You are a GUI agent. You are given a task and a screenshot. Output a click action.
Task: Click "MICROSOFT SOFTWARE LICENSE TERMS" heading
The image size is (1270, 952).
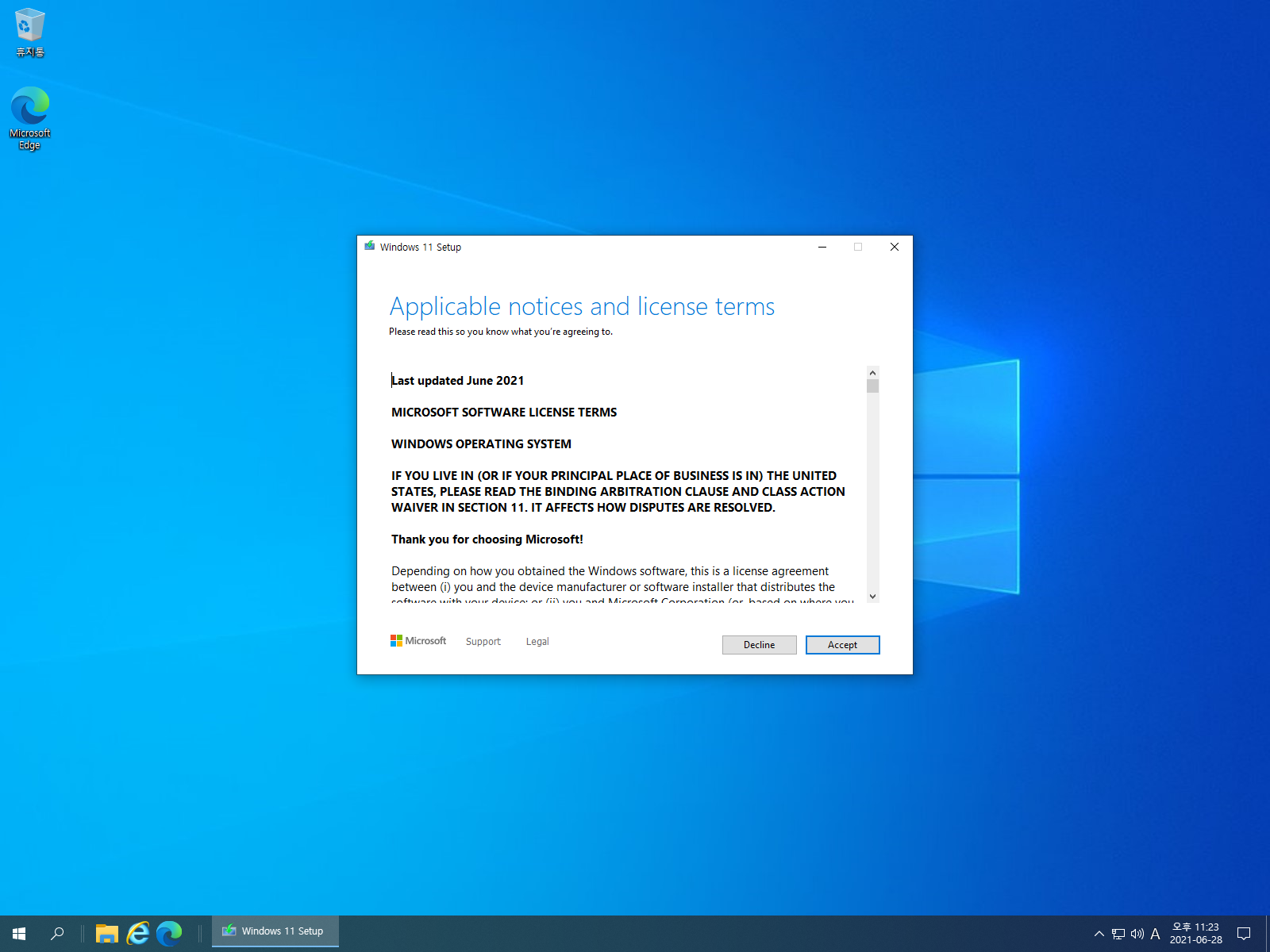pos(504,413)
